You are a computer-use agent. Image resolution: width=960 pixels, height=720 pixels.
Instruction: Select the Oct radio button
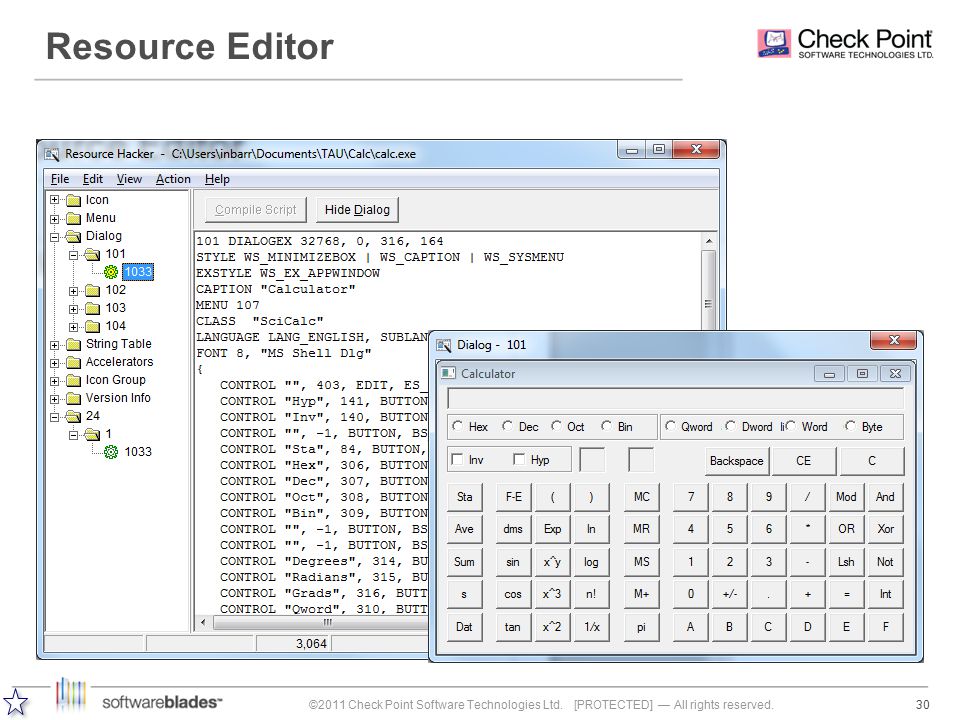click(556, 426)
